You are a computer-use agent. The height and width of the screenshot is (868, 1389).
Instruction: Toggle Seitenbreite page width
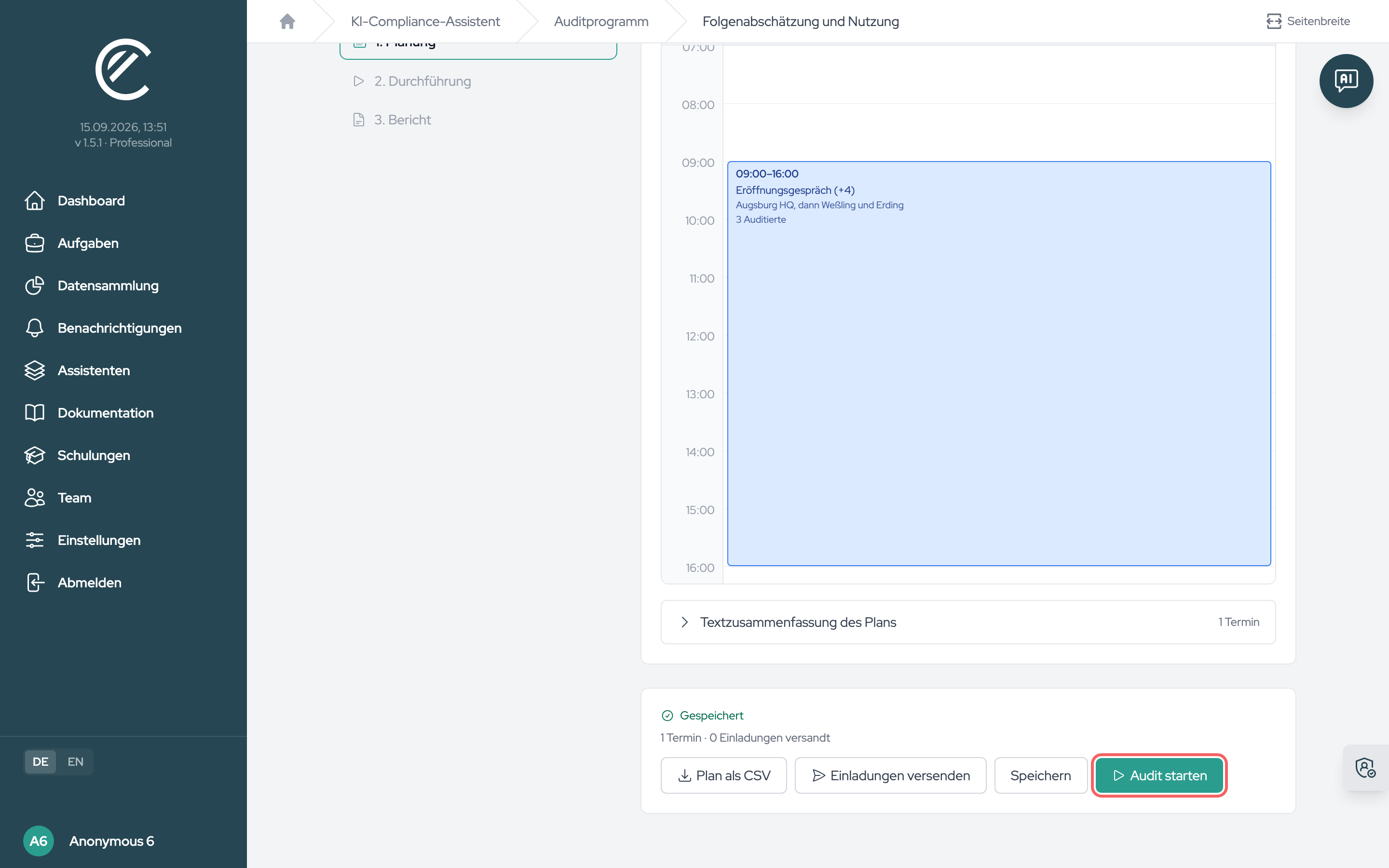[x=1308, y=21]
